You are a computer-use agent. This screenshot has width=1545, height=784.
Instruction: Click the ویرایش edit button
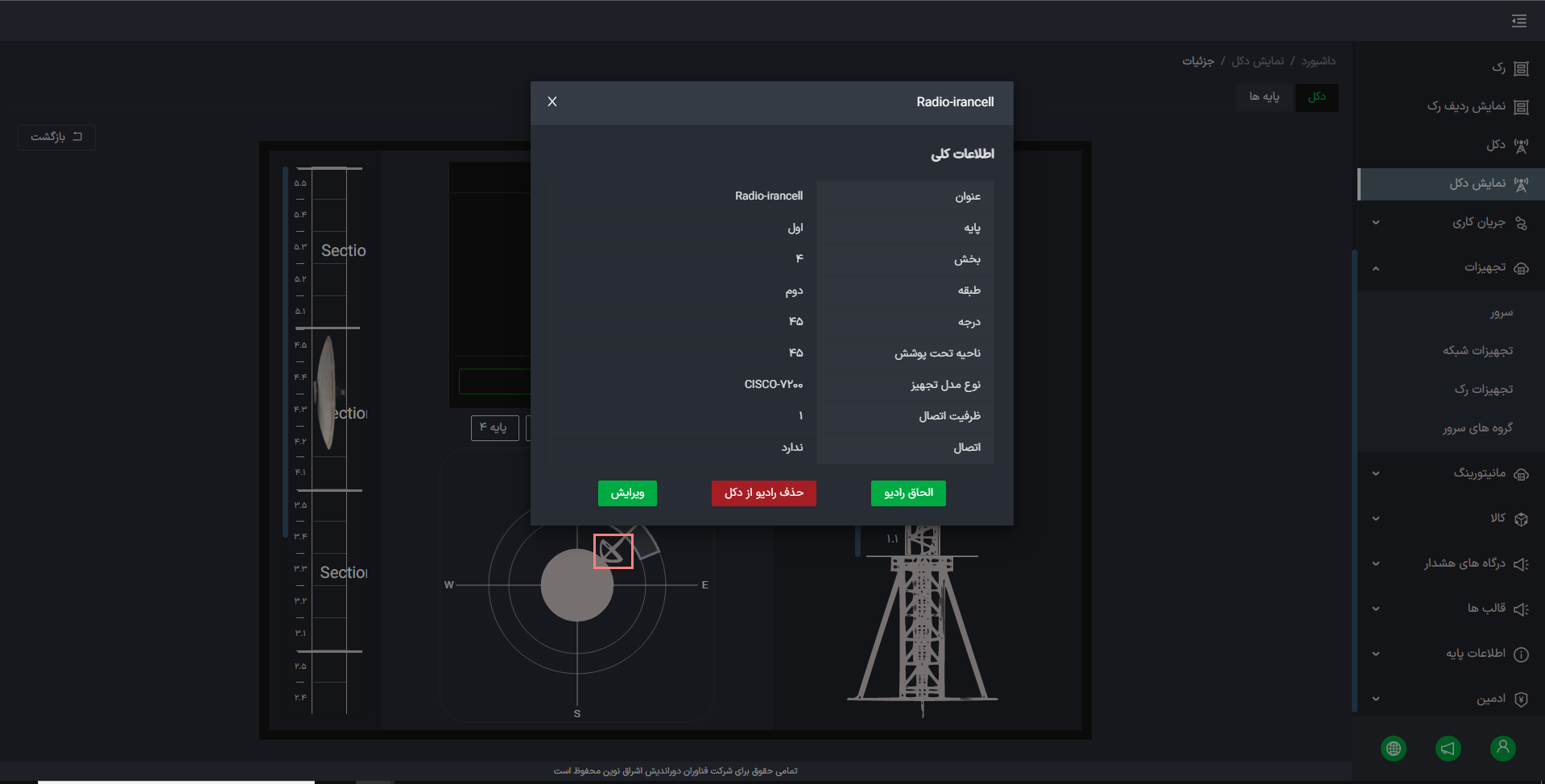627,493
